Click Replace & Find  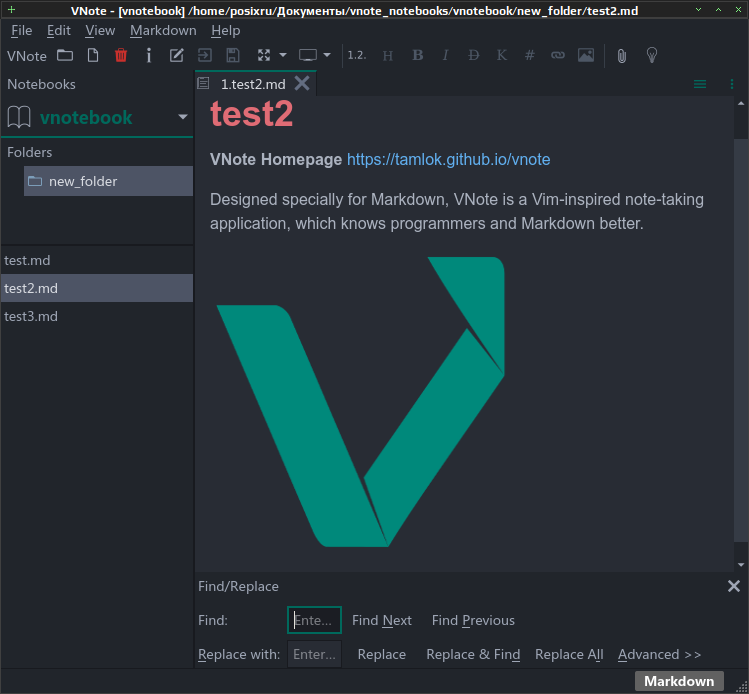pos(473,654)
